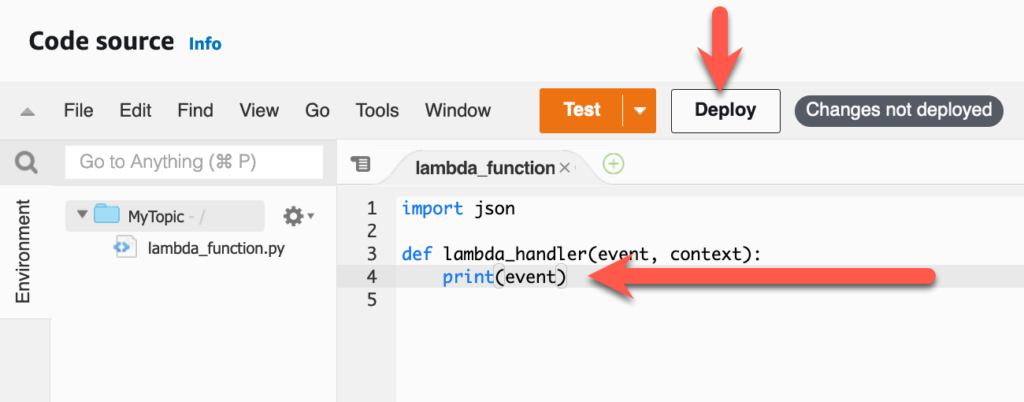Image resolution: width=1024 pixels, height=402 pixels.
Task: Select the lambda_function editor tab
Action: coord(484,168)
